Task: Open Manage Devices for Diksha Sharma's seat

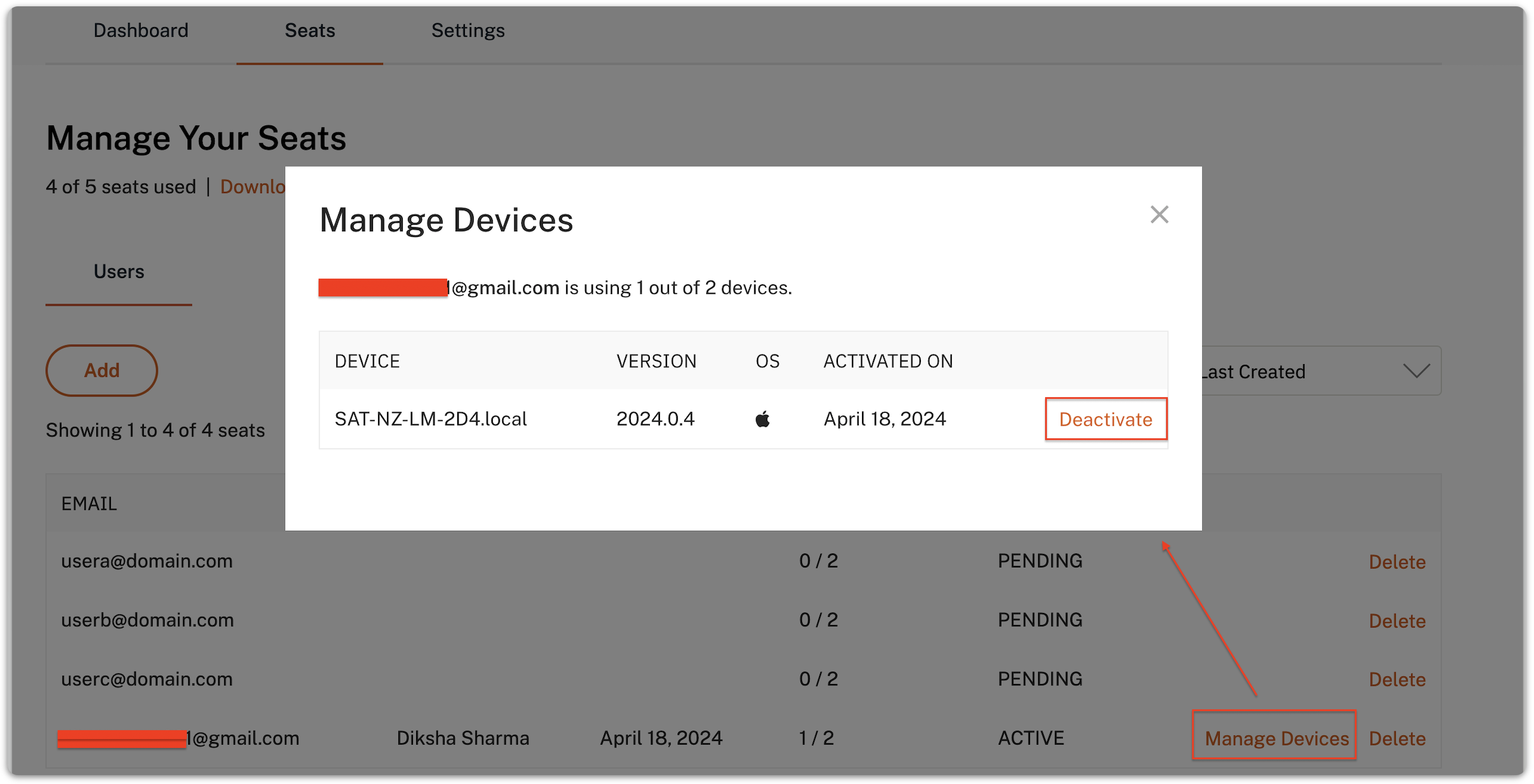Action: click(x=1274, y=738)
